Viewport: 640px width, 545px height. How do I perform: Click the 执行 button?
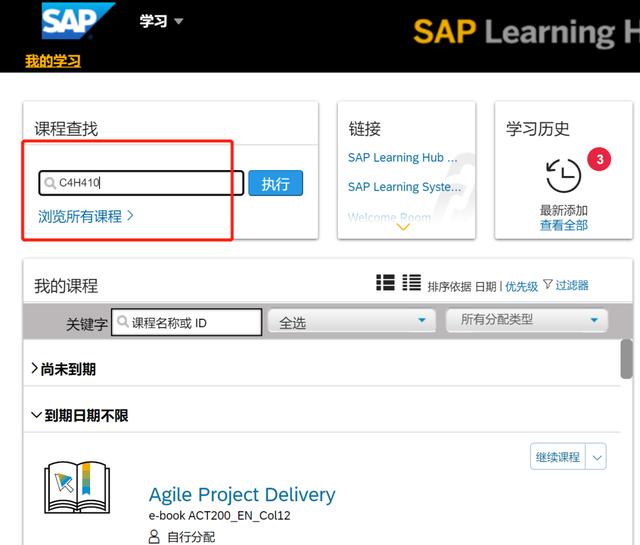(276, 183)
